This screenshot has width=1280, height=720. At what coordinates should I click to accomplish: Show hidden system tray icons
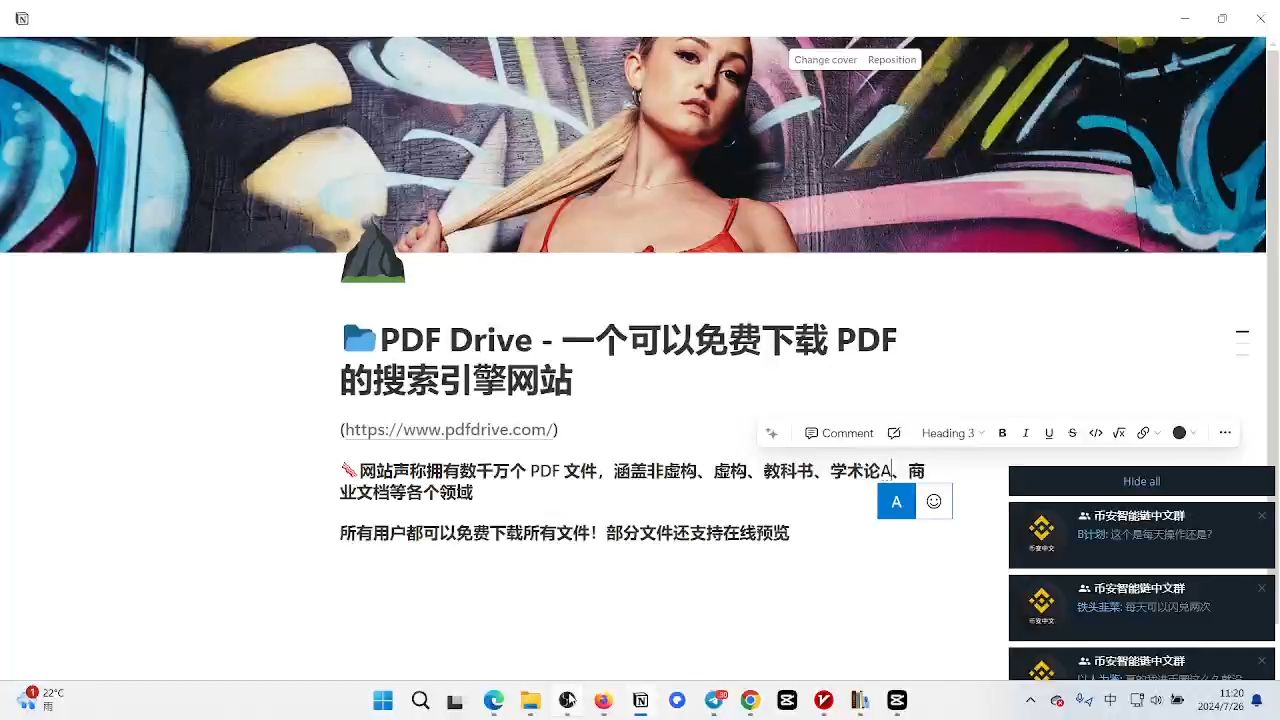[1030, 700]
